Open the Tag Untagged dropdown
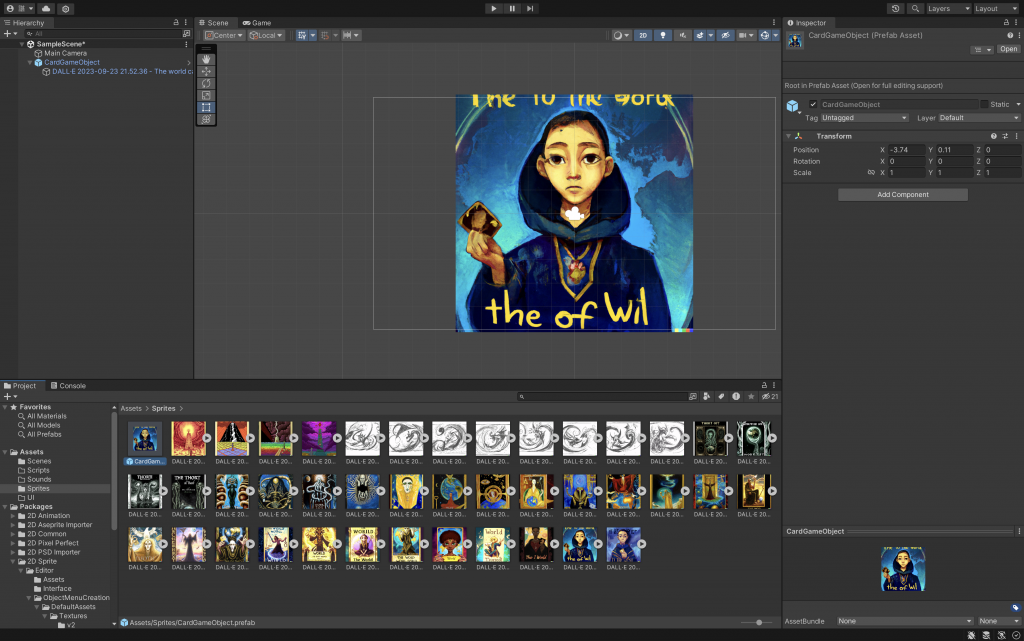 (864, 118)
